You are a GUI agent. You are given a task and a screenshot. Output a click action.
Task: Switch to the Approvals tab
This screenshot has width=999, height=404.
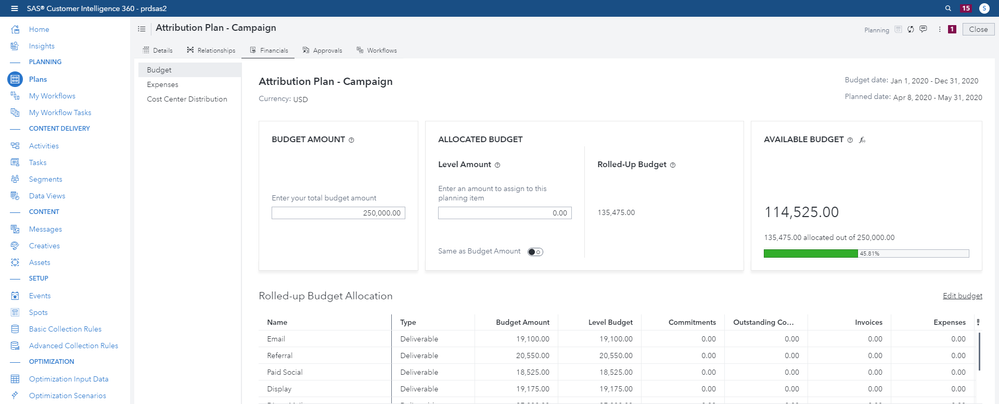[322, 50]
